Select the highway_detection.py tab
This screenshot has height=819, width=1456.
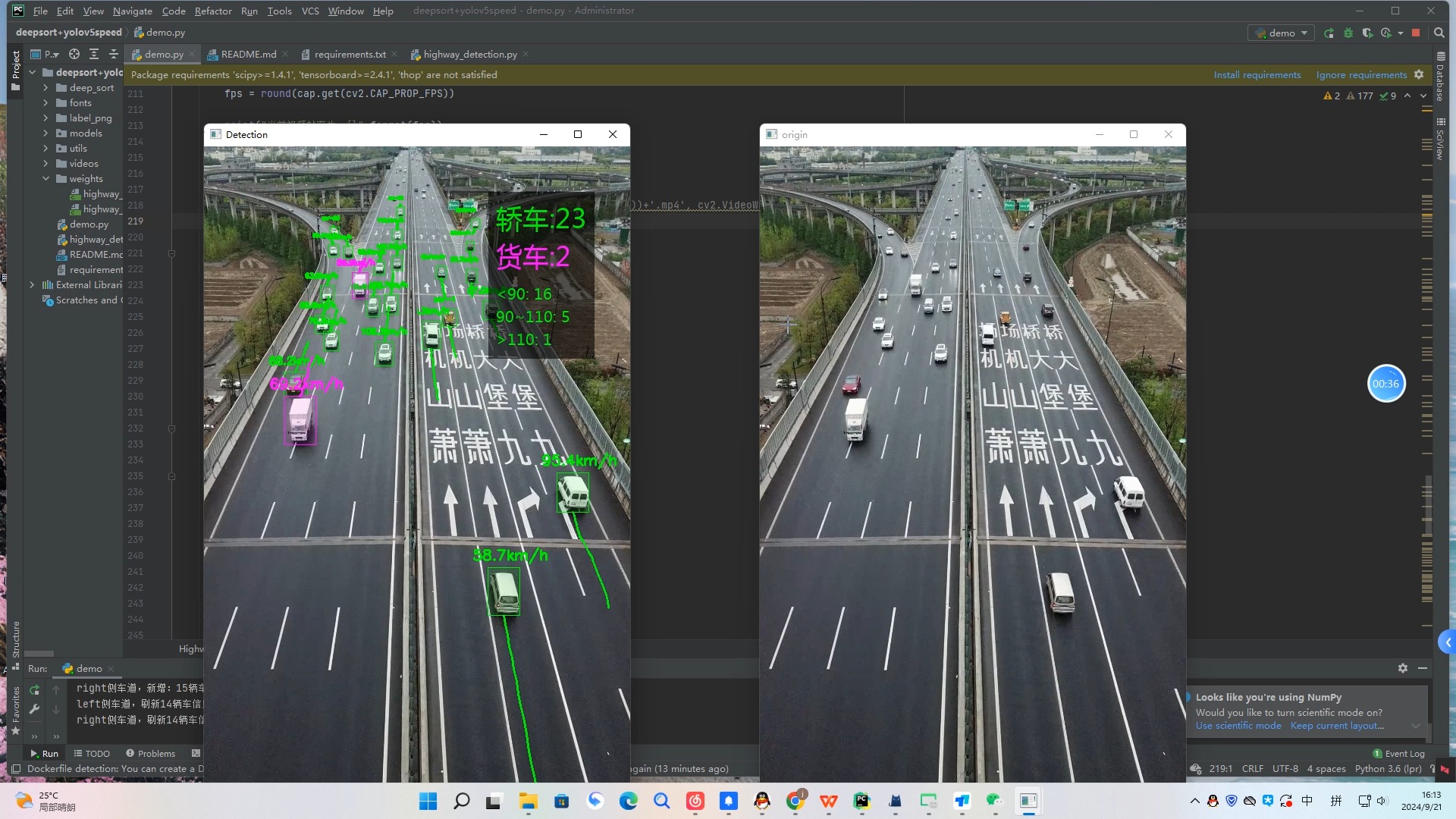[470, 54]
